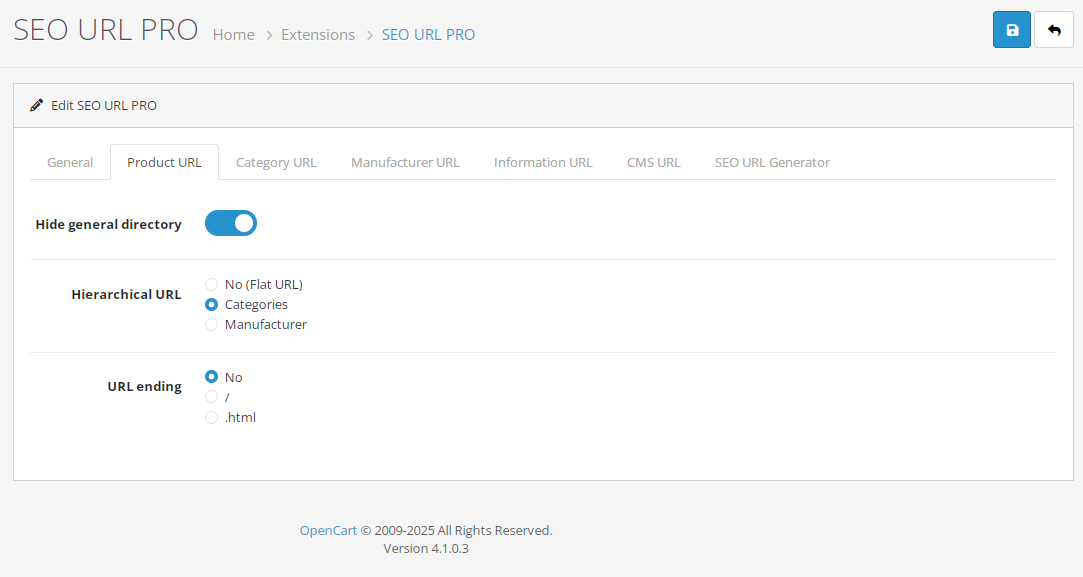Image resolution: width=1083 pixels, height=577 pixels.
Task: Choose the slash URL ending option
Action: [211, 397]
